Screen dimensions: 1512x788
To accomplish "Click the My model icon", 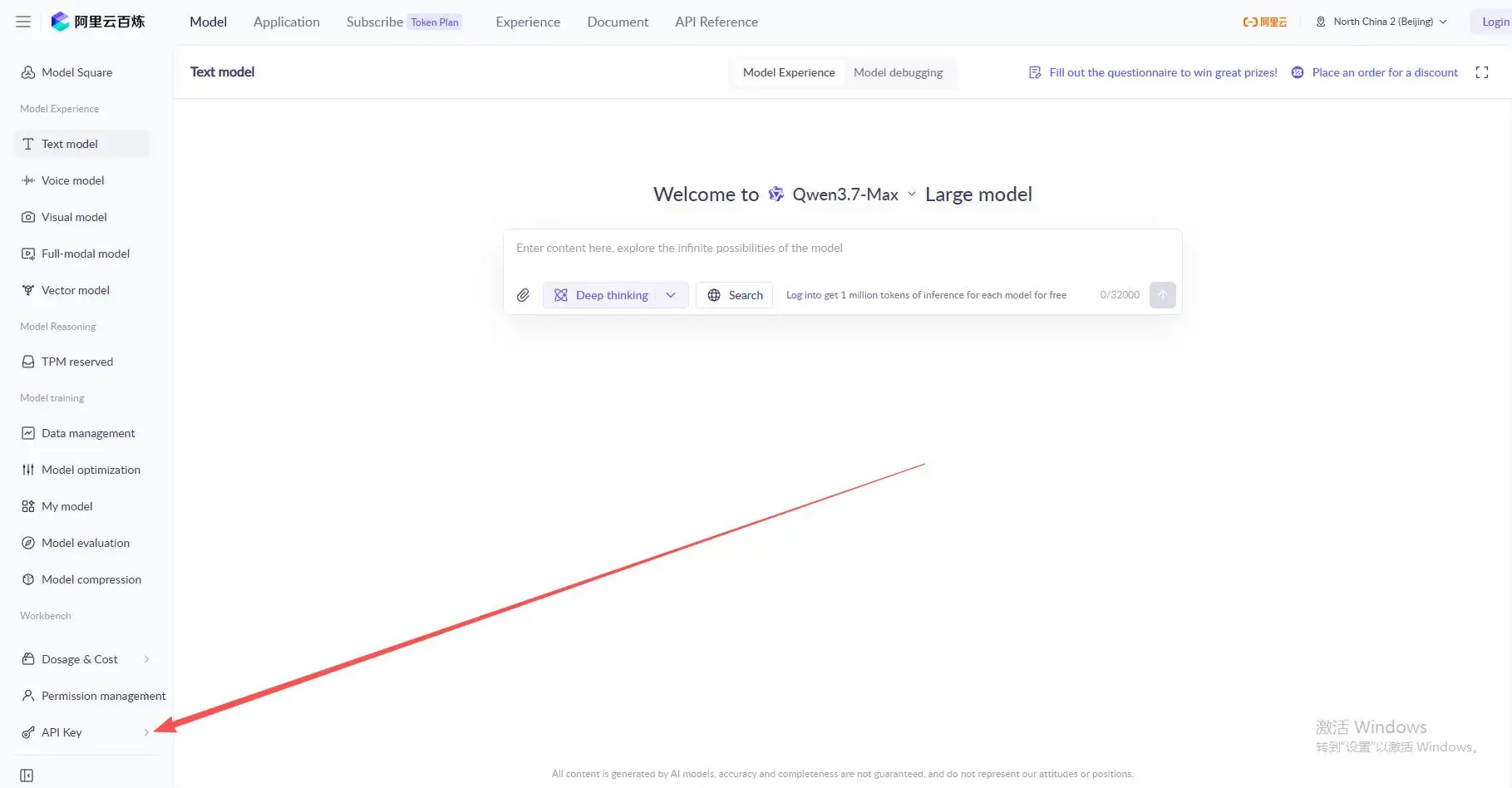I will (x=28, y=506).
